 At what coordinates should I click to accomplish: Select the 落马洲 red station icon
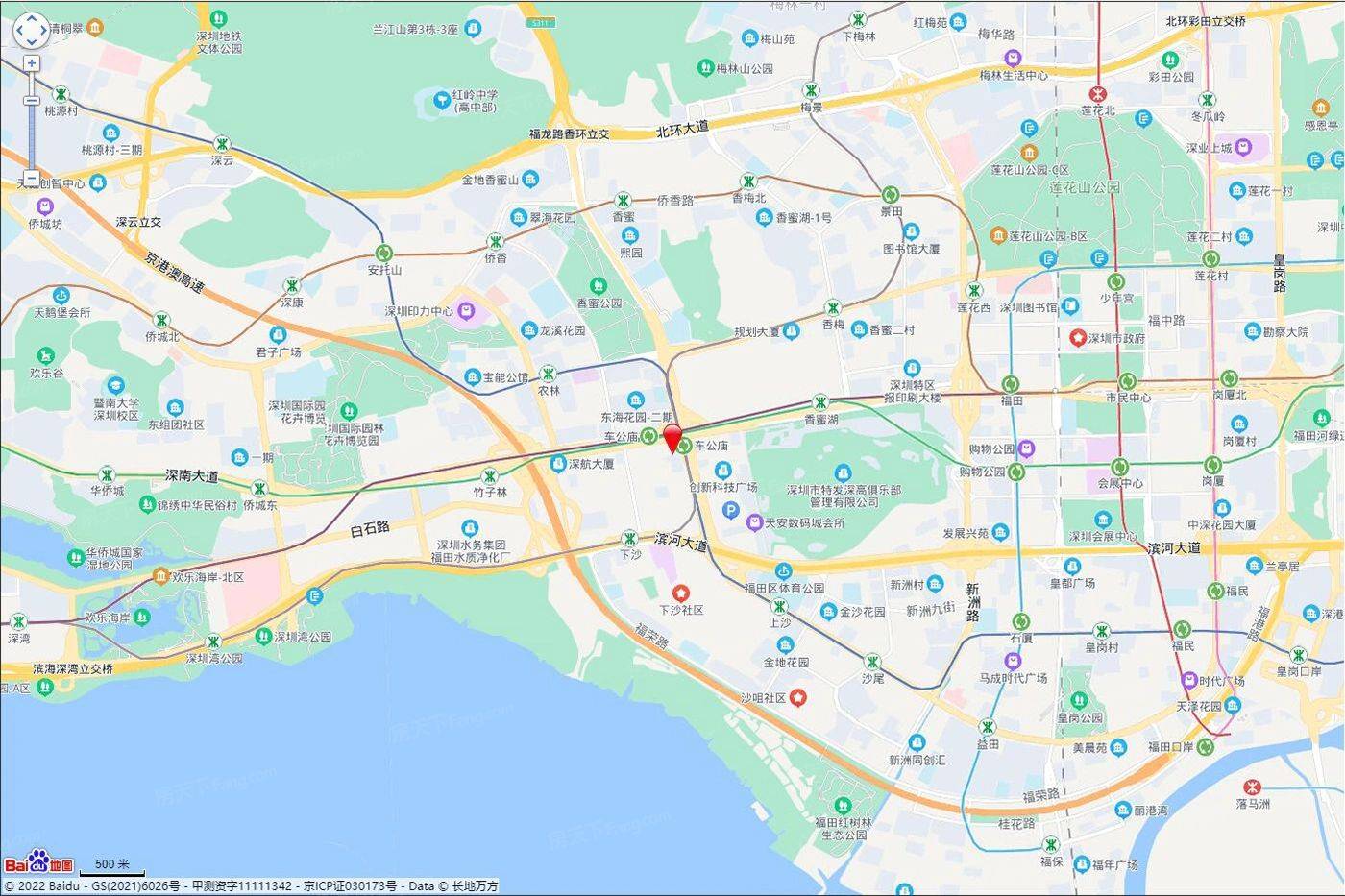point(1252,787)
